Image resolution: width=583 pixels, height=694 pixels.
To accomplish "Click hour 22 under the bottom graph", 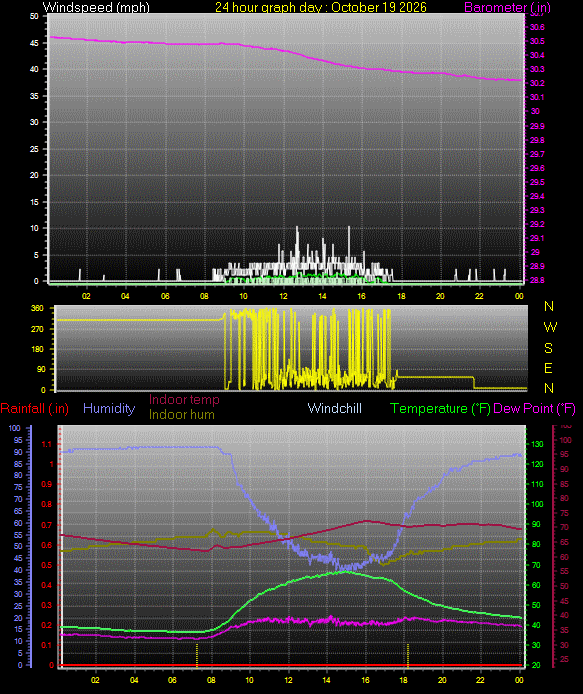I will [480, 680].
